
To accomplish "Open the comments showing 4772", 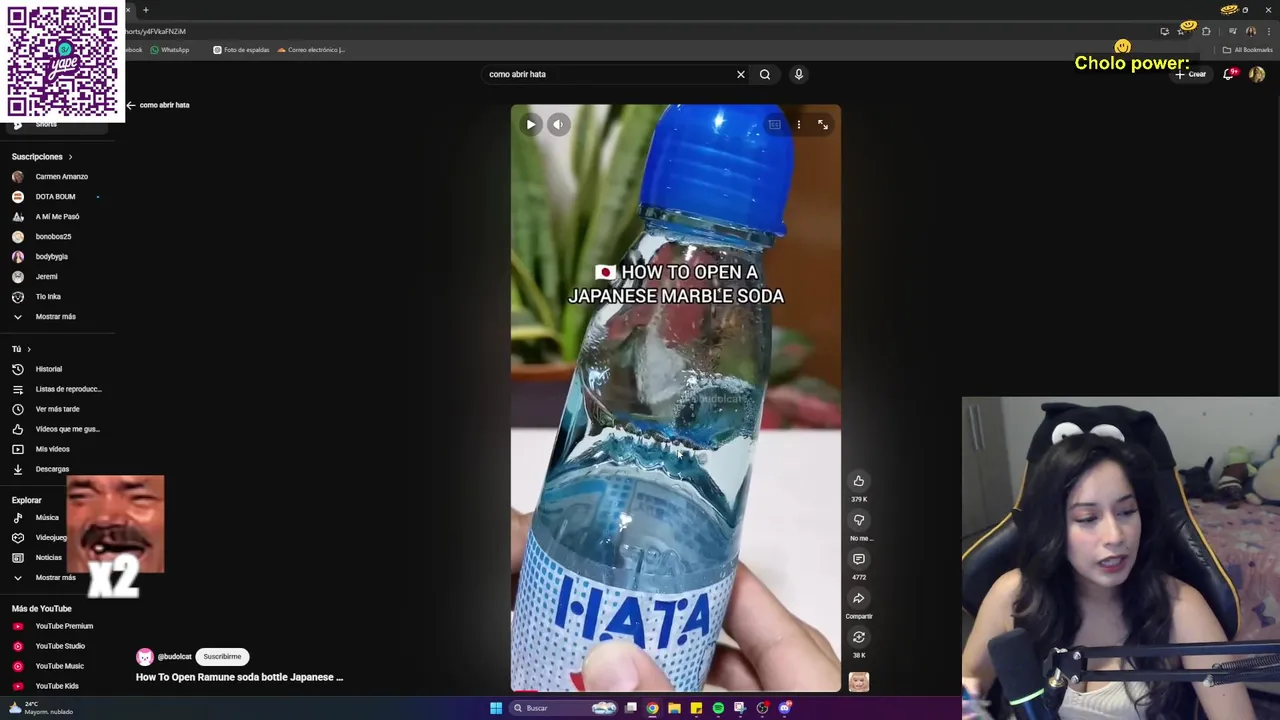I will 858,559.
